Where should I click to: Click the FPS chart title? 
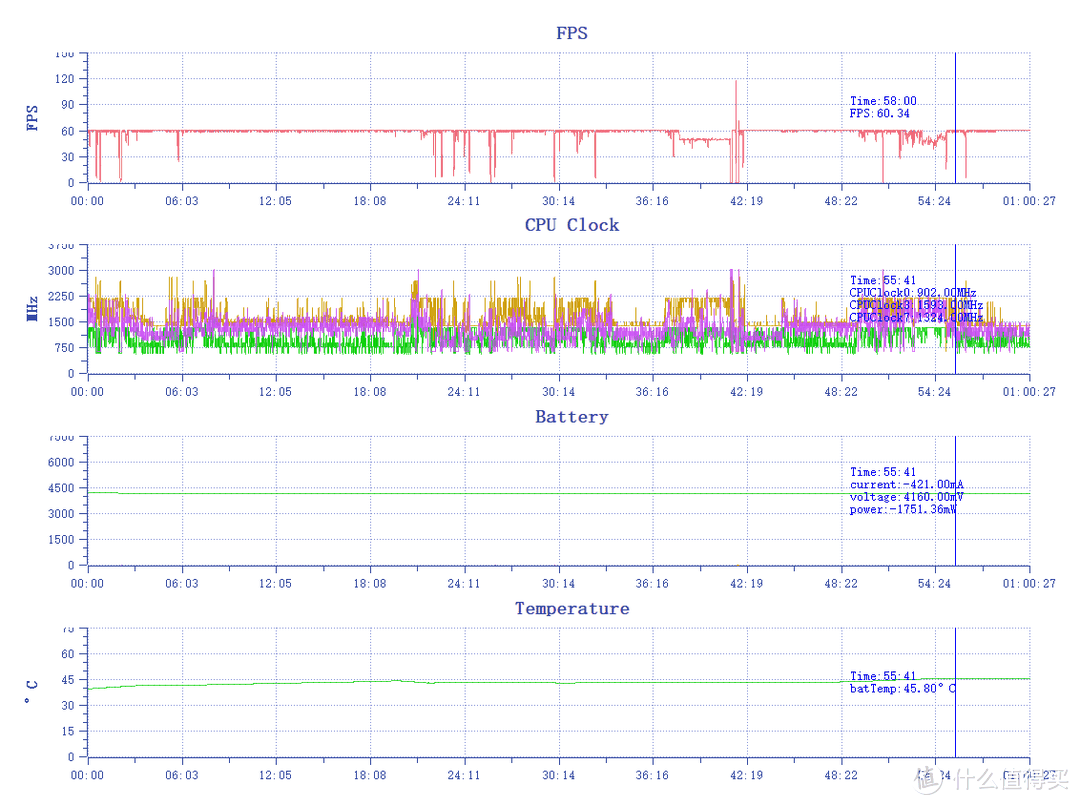tap(571, 33)
